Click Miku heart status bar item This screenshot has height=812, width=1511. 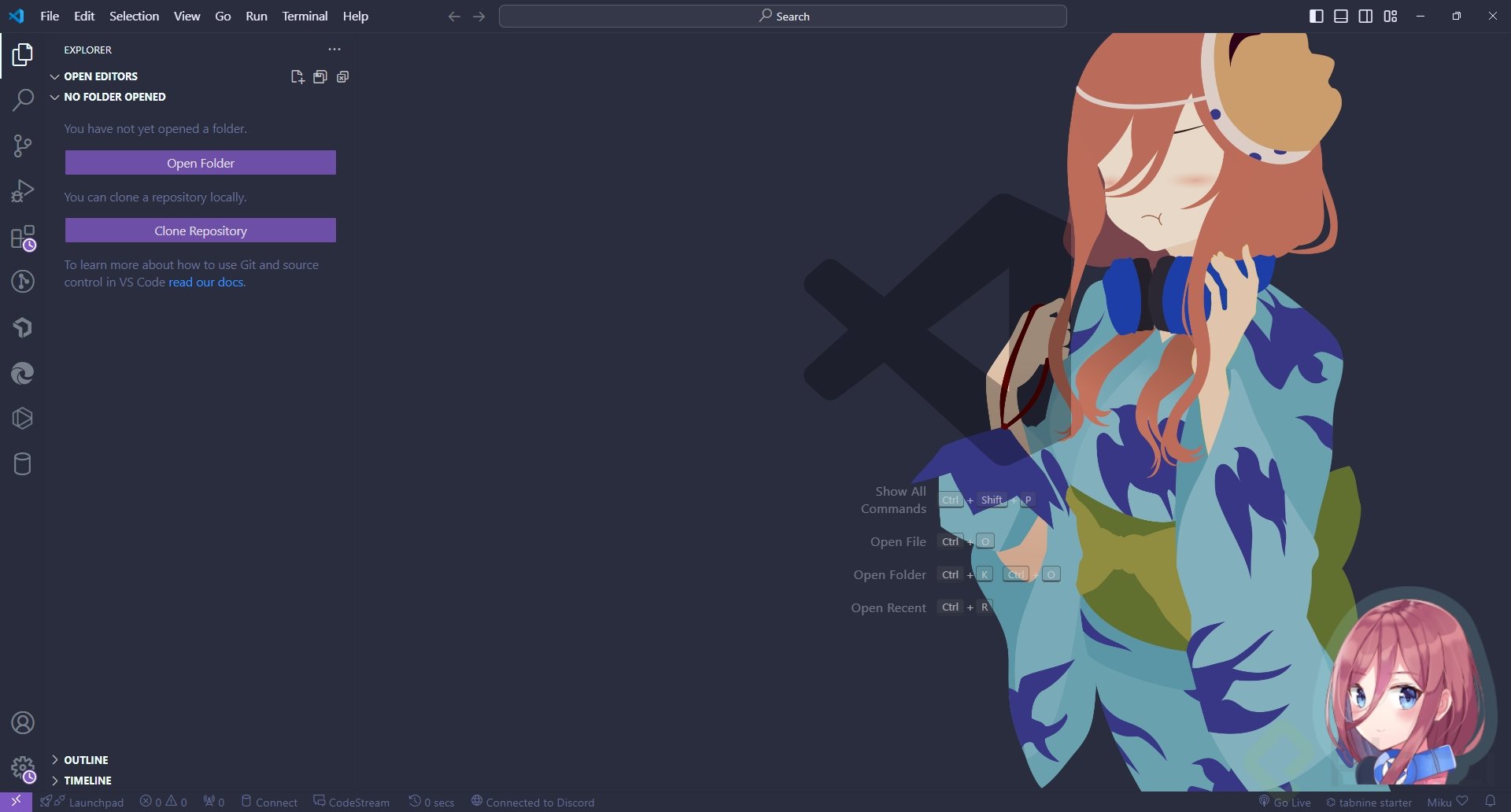[x=1447, y=802]
